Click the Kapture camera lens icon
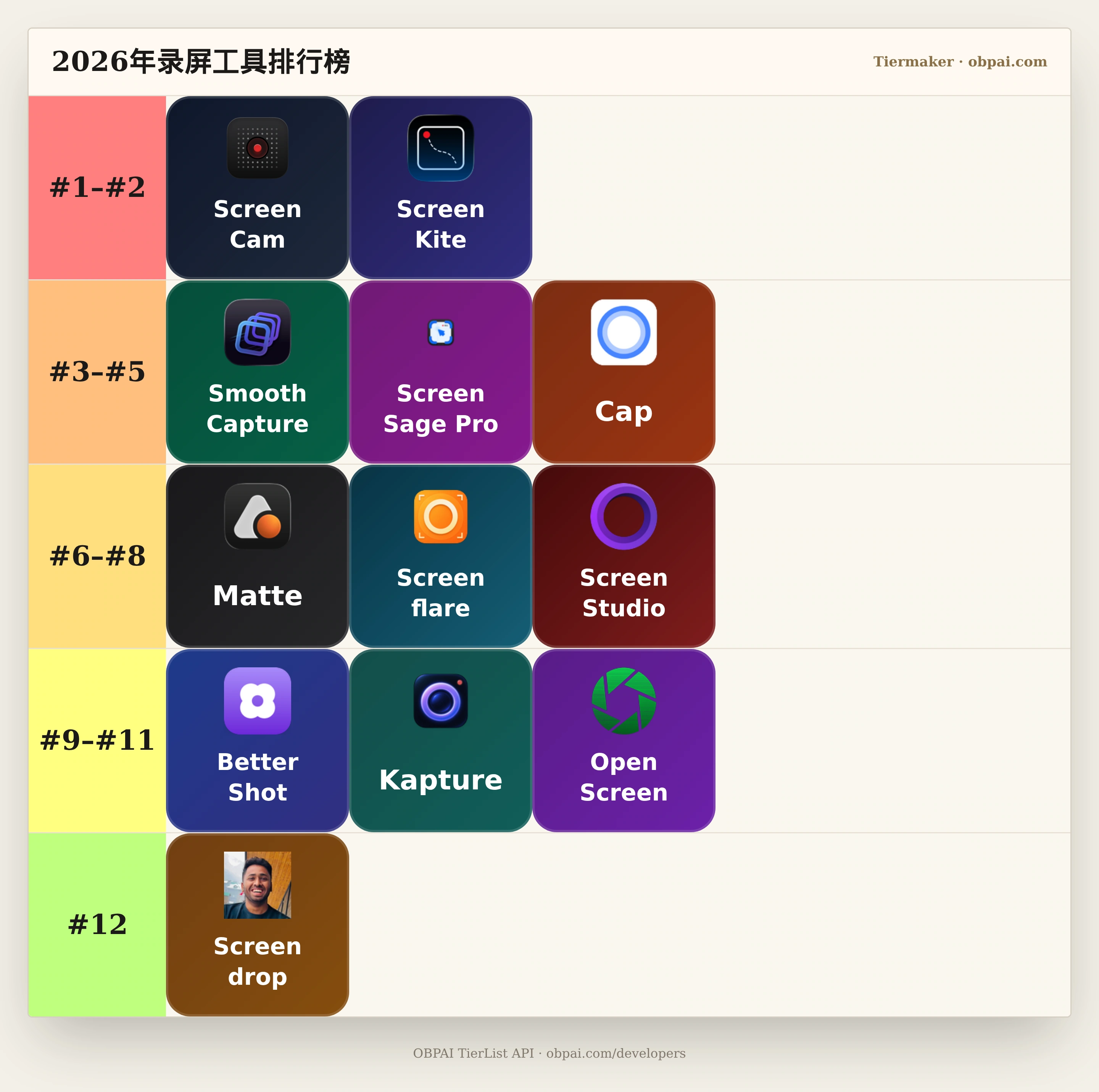1099x1092 pixels. (440, 701)
